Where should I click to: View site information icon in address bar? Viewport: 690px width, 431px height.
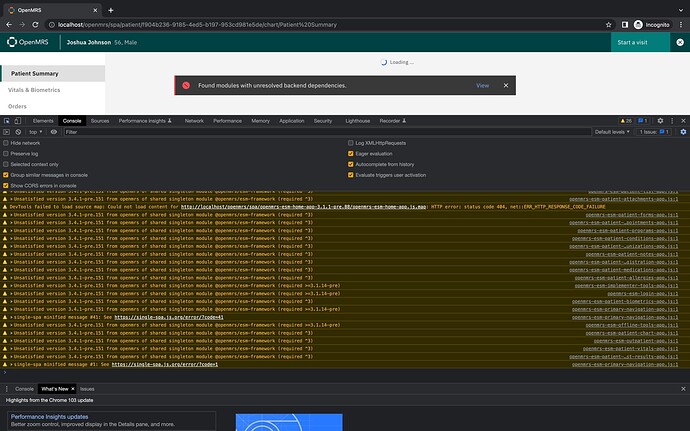click(x=51, y=25)
